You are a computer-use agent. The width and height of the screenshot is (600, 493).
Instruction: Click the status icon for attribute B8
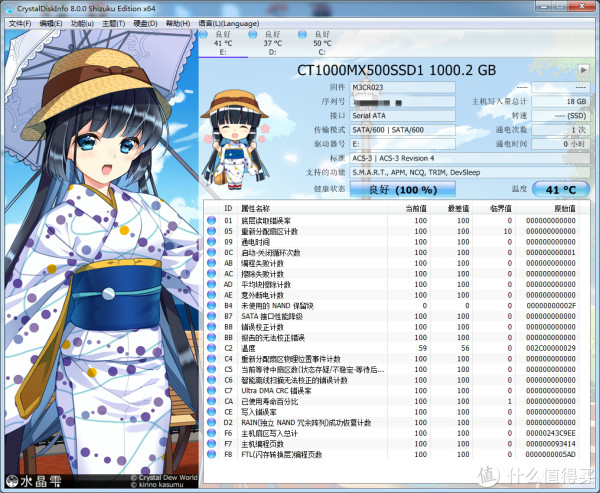click(x=211, y=326)
